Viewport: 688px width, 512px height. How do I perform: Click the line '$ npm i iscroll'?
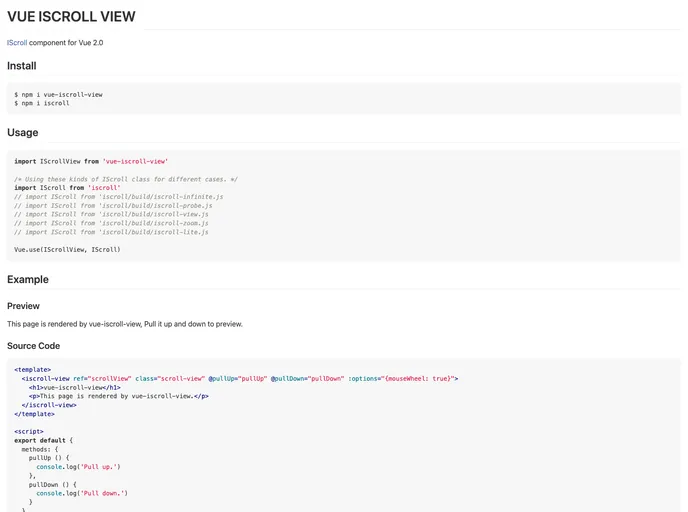pos(42,103)
